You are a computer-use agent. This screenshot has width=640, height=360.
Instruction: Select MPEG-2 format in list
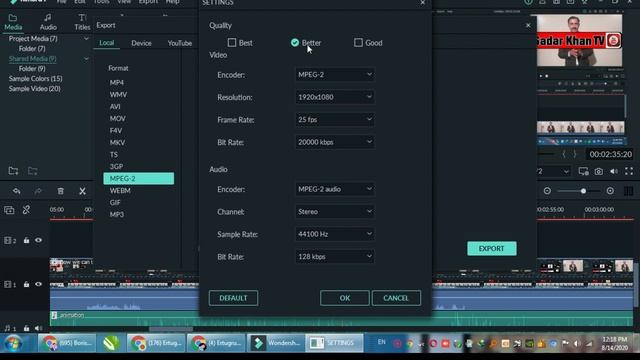click(x=138, y=178)
